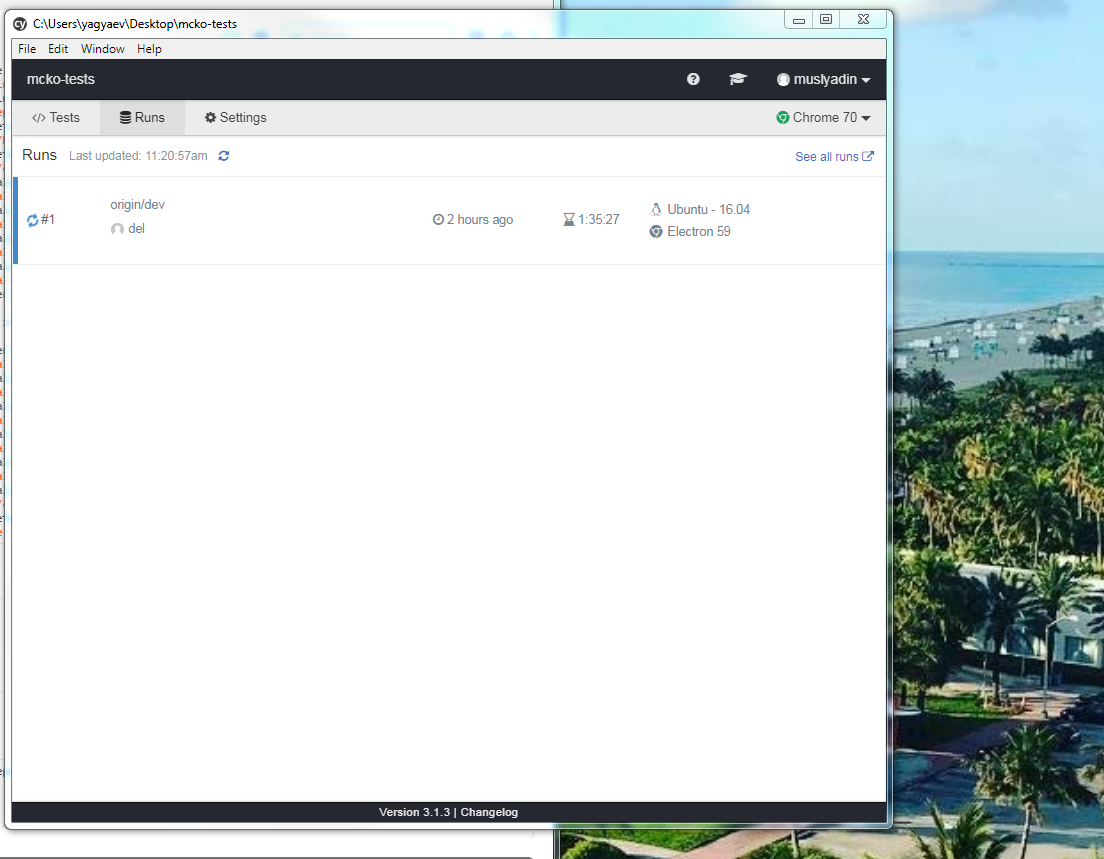Open the Chrome 70 browser dropdown
The width and height of the screenshot is (1104, 859).
click(823, 117)
